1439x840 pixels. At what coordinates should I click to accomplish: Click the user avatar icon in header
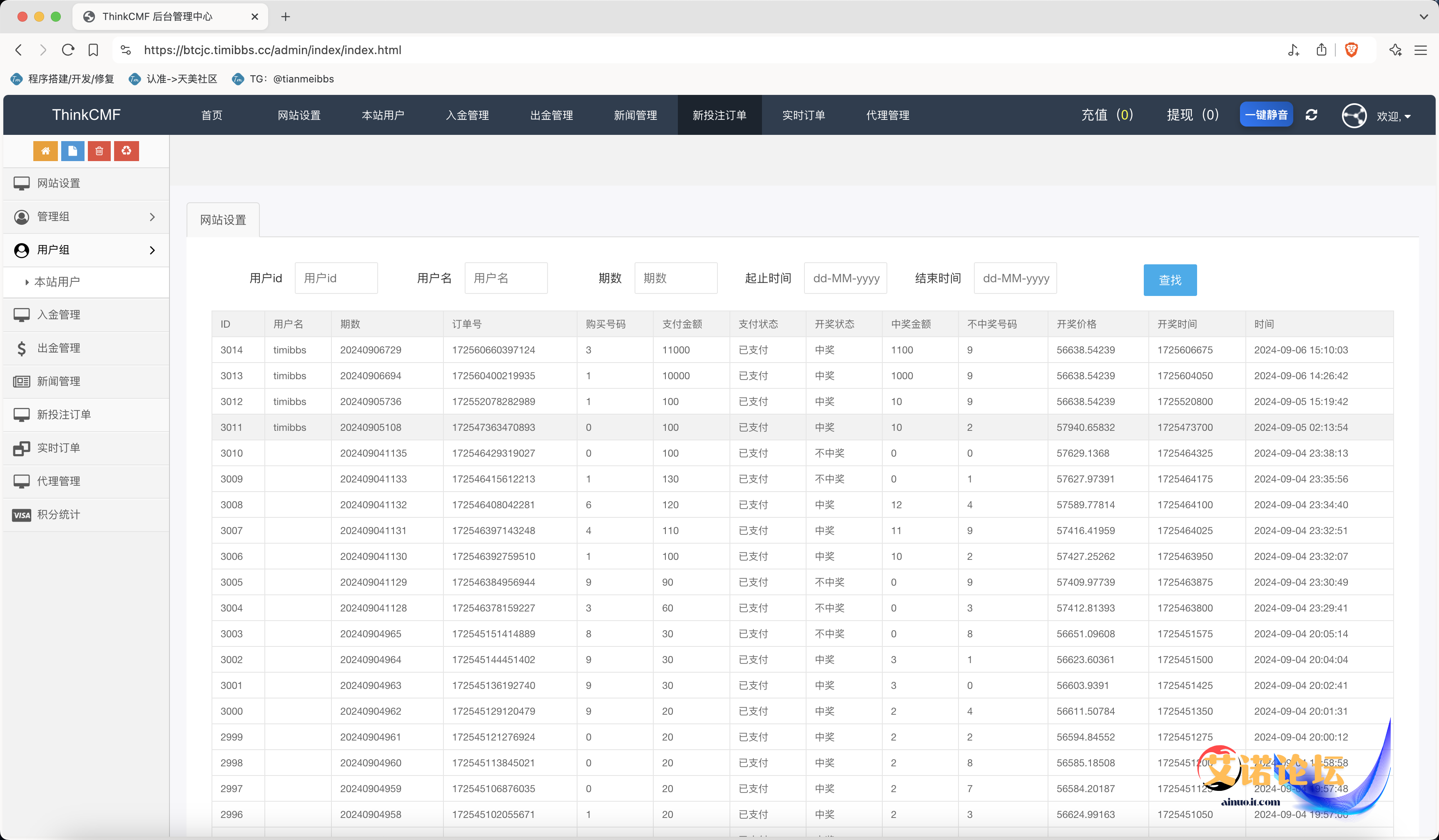pos(1354,115)
